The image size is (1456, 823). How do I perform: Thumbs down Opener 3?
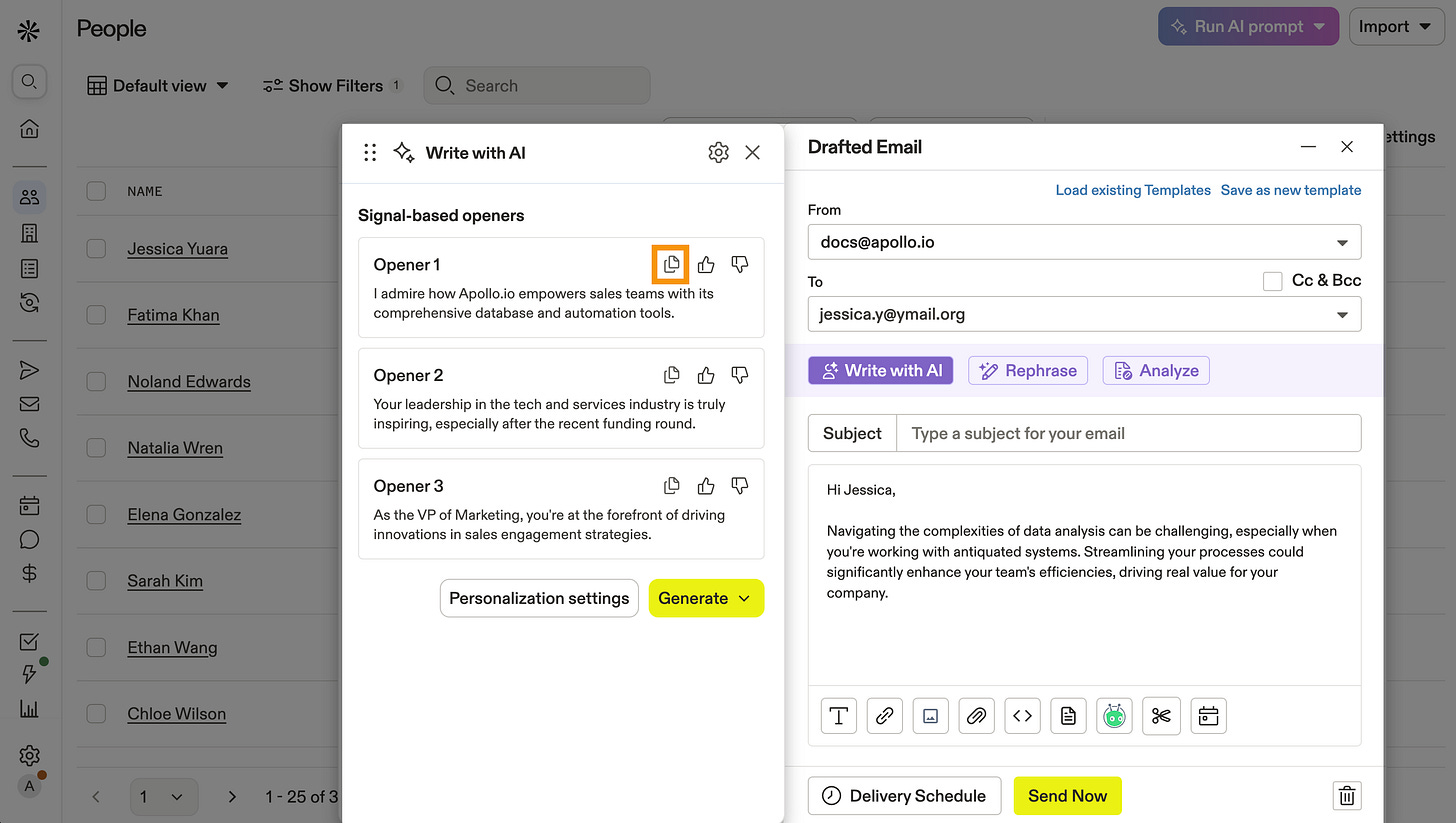pos(740,486)
